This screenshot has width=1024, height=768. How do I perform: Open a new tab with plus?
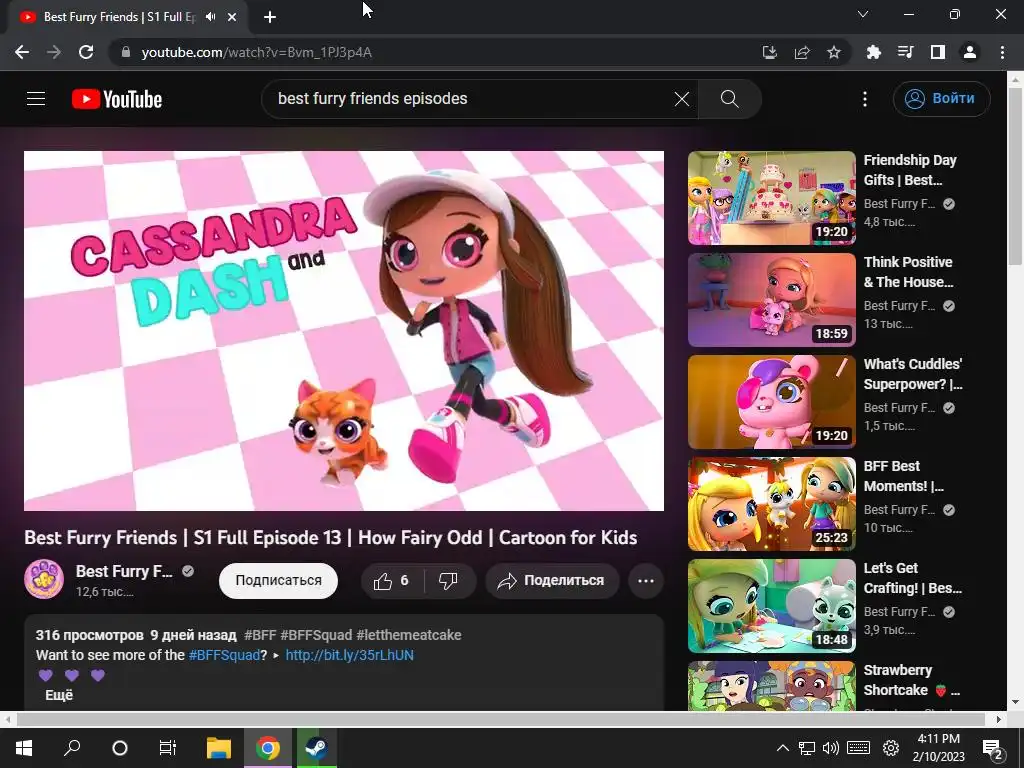pyautogui.click(x=270, y=17)
